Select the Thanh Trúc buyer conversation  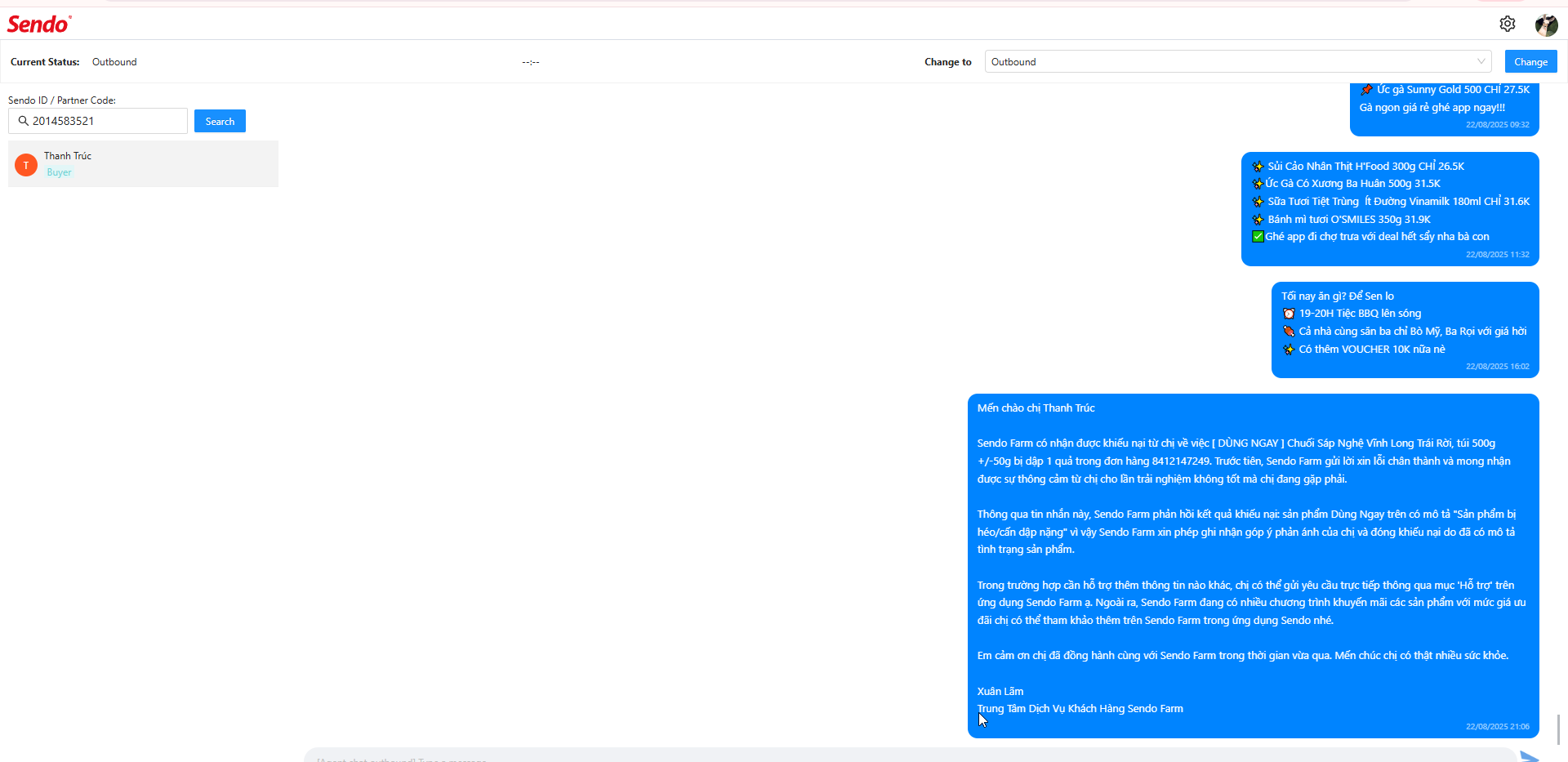tap(143, 163)
